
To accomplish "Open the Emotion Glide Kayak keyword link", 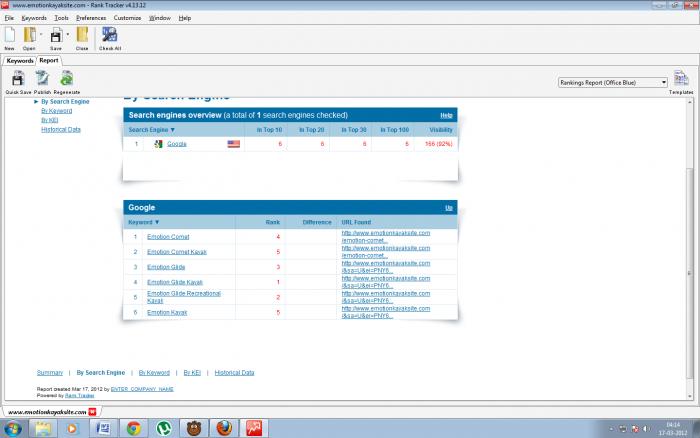I will (175, 282).
